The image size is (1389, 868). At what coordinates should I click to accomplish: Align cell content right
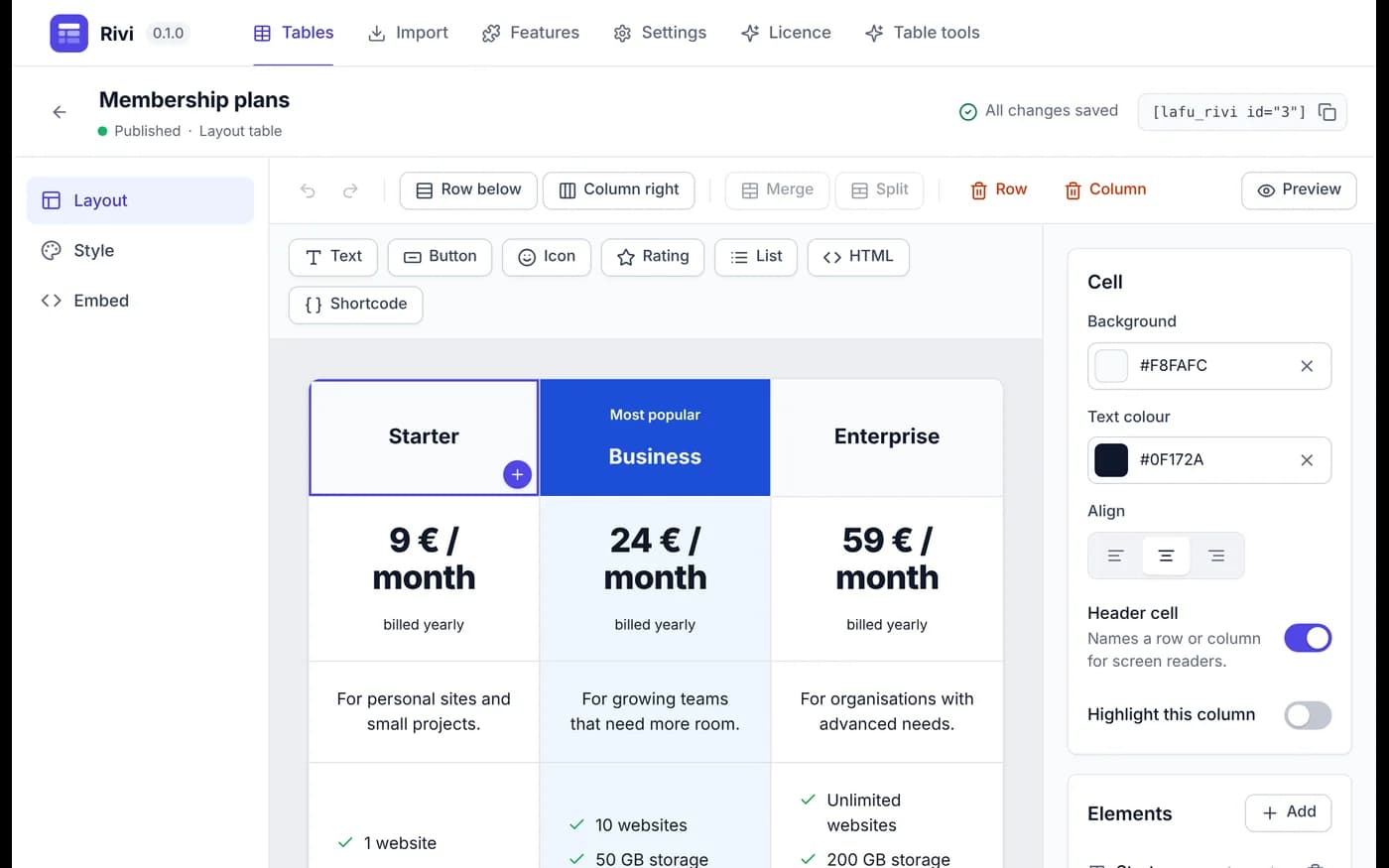click(x=1216, y=557)
